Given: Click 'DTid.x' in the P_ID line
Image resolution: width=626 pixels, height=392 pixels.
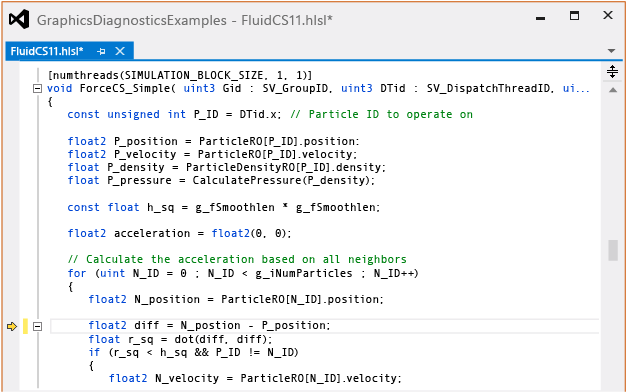Looking at the screenshot, I should (258, 114).
